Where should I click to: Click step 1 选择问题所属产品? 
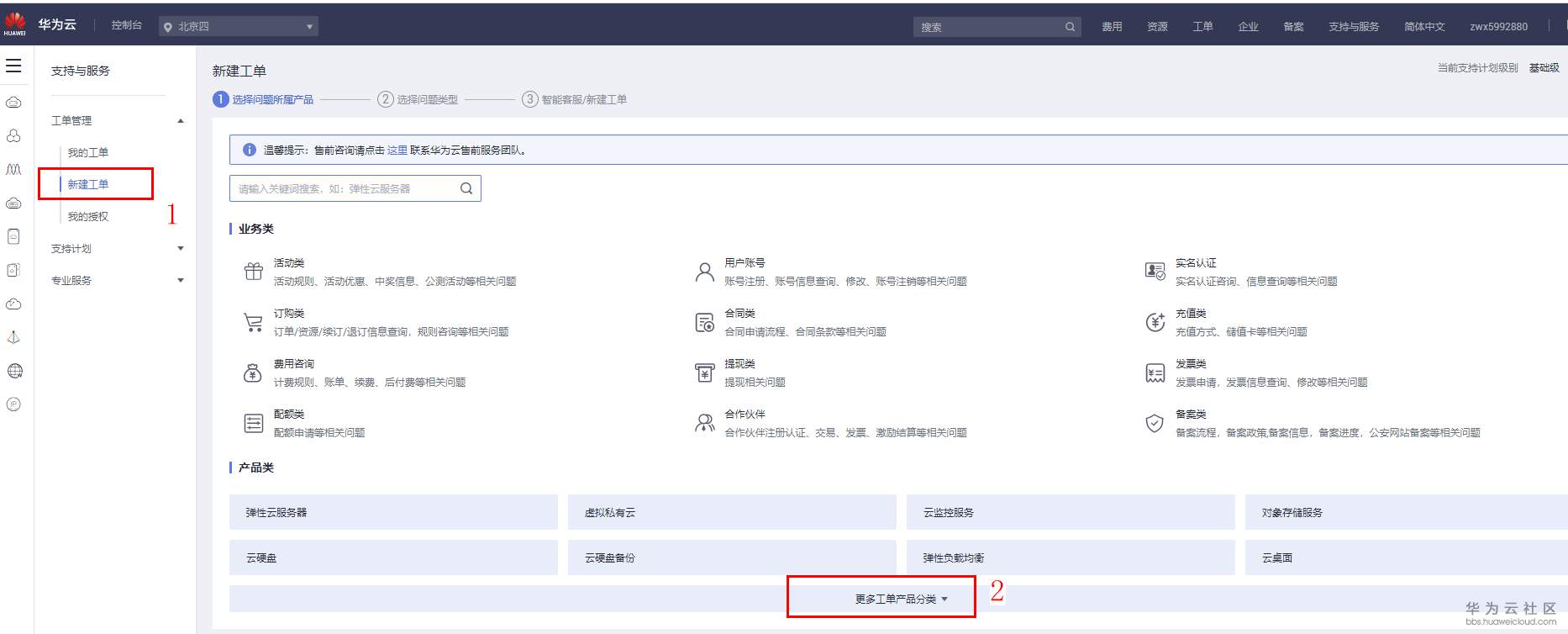coord(263,99)
